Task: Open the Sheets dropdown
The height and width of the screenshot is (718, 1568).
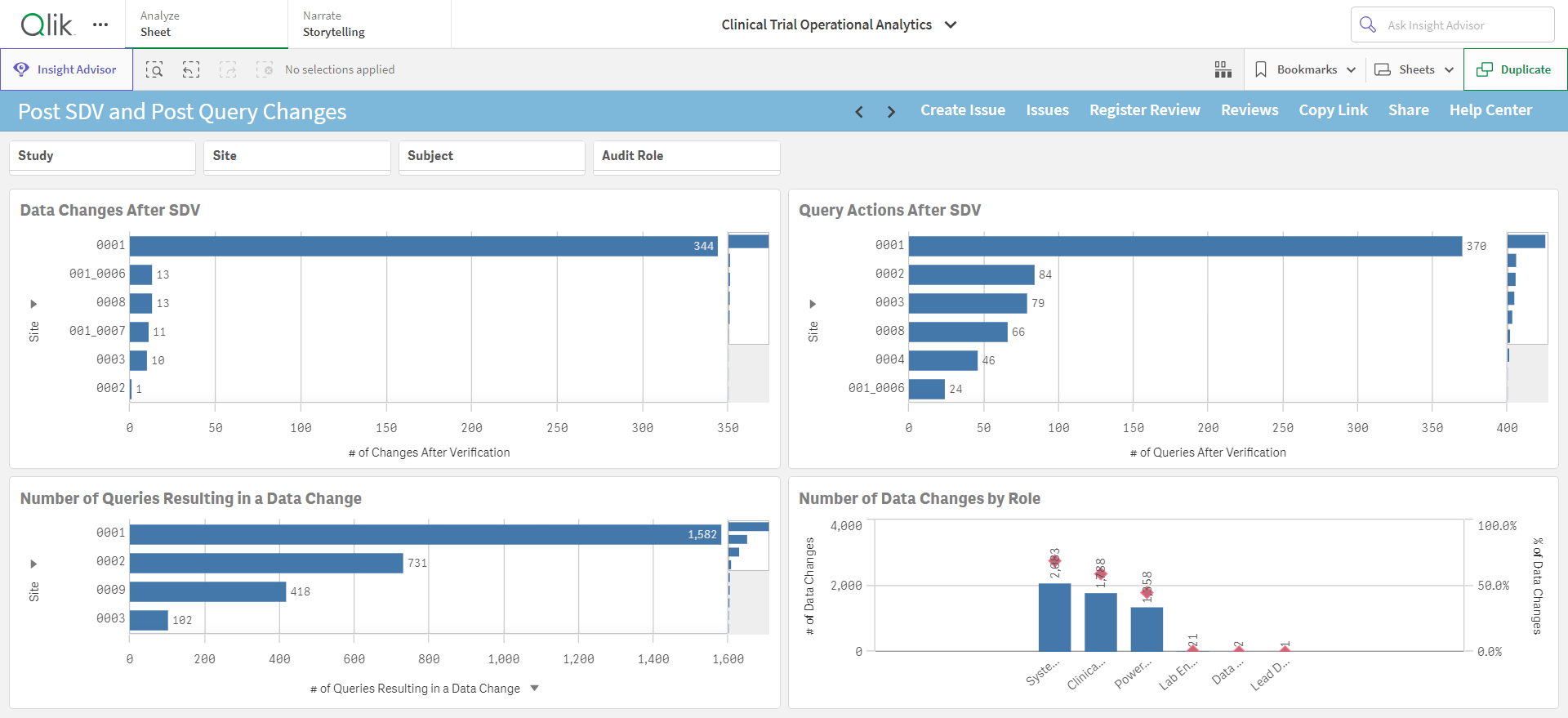Action: coord(1414,69)
